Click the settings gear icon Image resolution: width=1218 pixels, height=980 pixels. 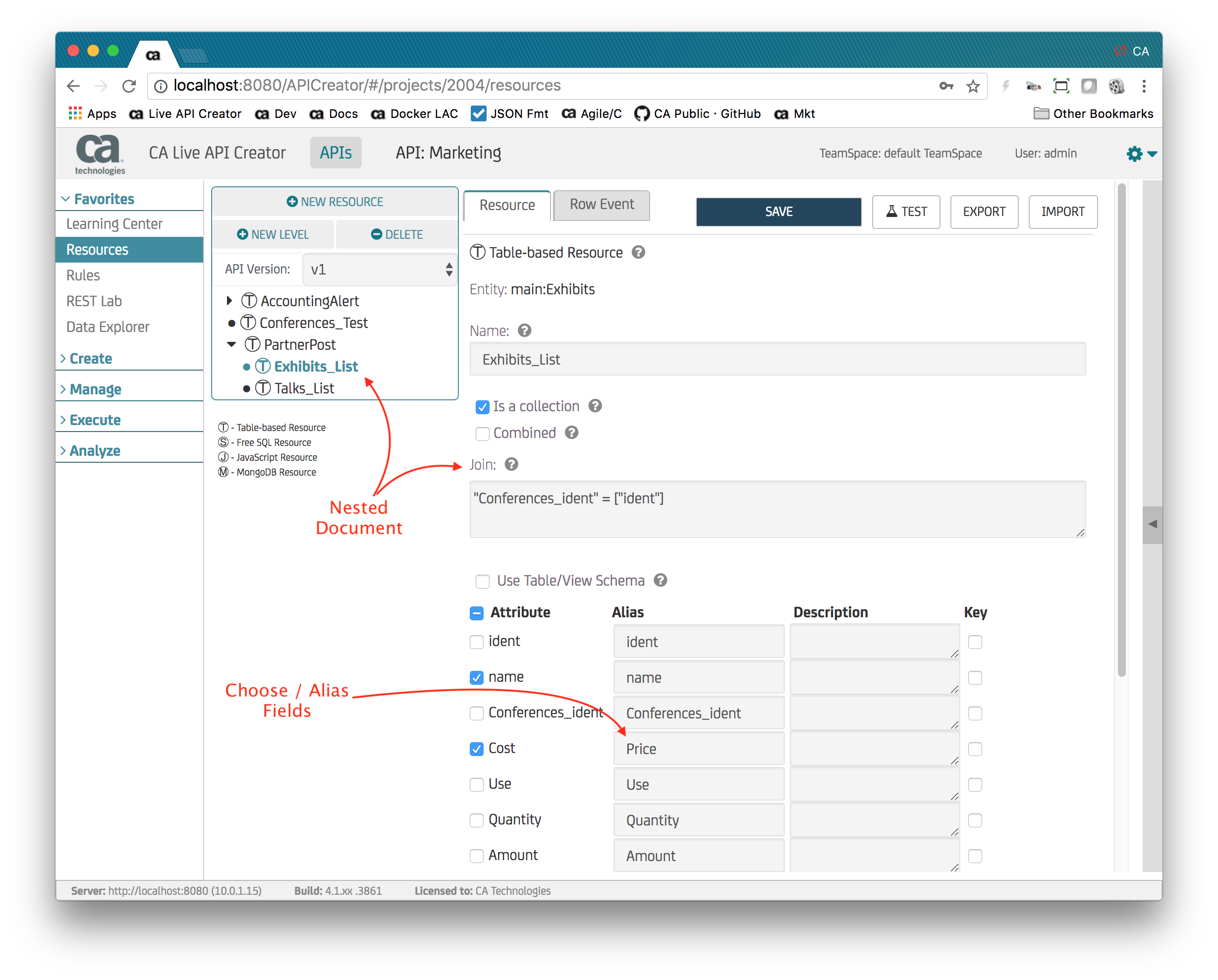pyautogui.click(x=1134, y=154)
